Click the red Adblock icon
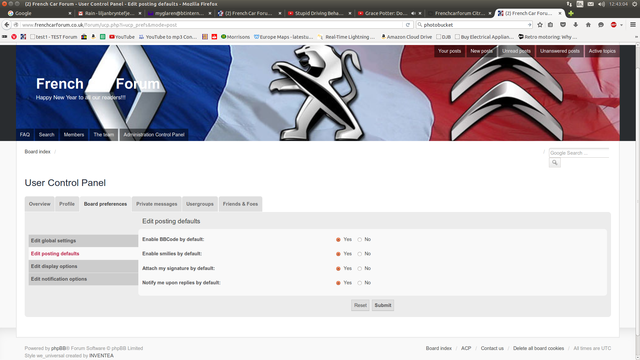This screenshot has width=640, height=360. 613,25
